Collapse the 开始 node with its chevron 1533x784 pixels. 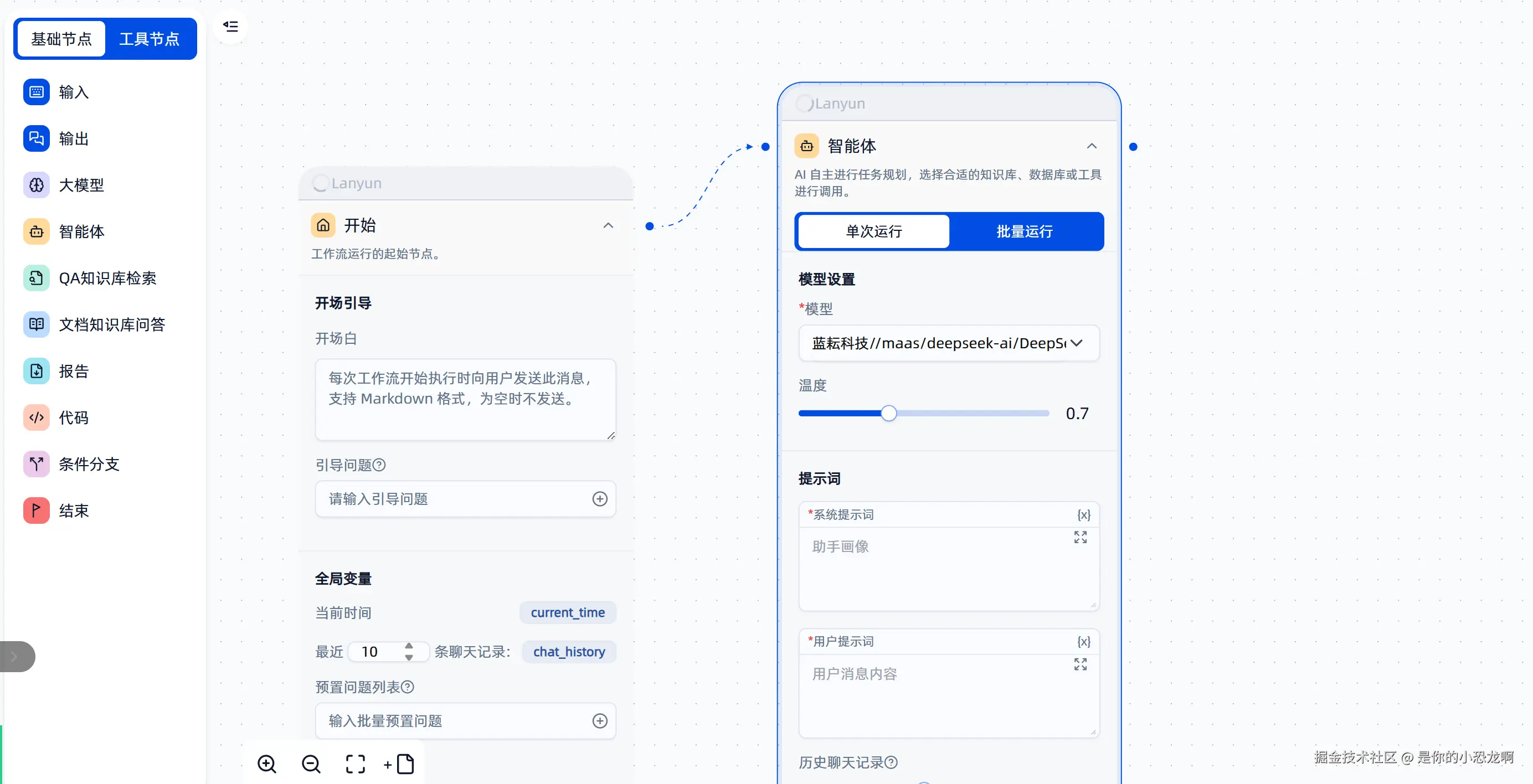(608, 225)
